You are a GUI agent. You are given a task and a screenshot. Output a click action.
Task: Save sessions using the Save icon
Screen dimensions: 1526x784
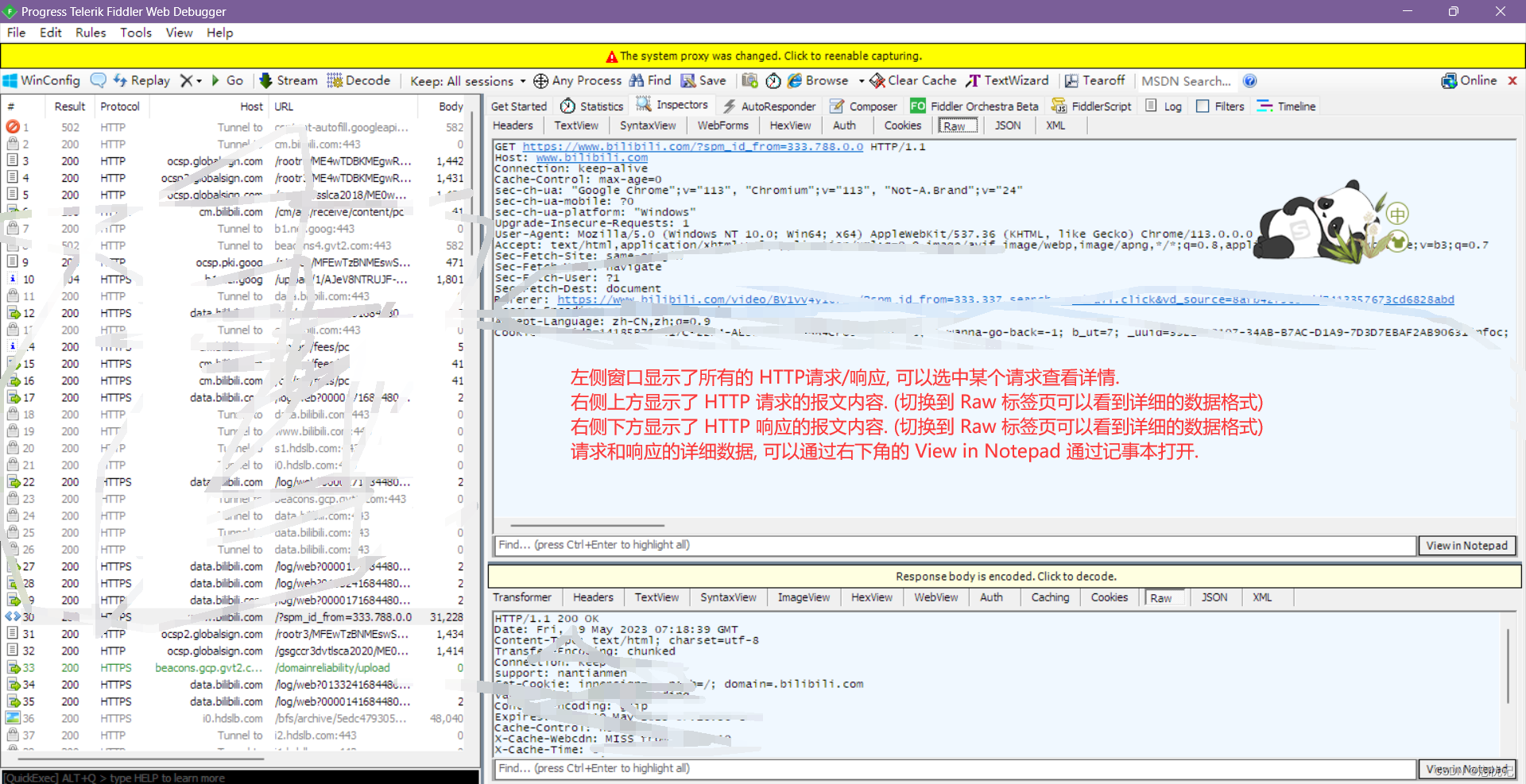(703, 81)
